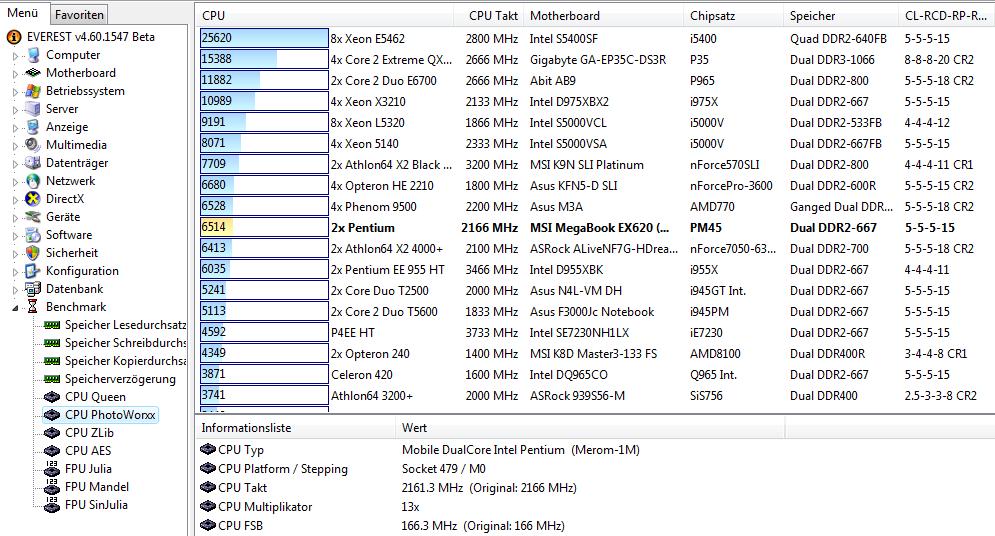Click the FPU SinJulia benchmark icon

coord(52,505)
